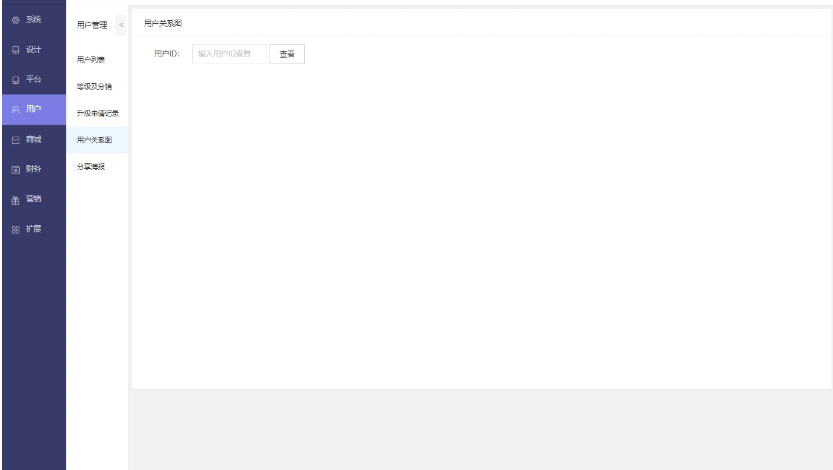This screenshot has height=470, width=833.
Task: Click the 设计 sidebar icon
Action: [x=15, y=50]
